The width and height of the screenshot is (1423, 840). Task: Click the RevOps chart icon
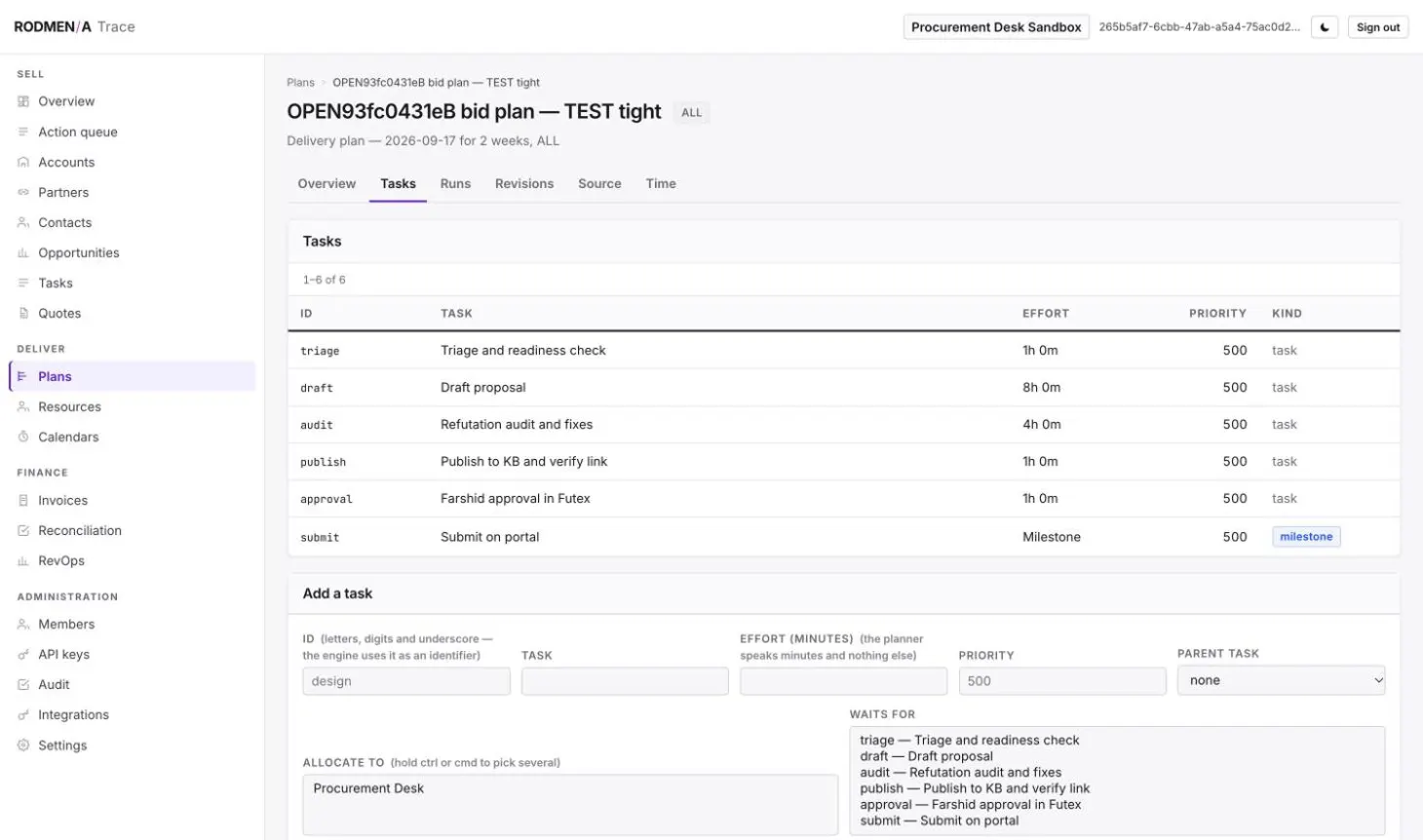coord(23,560)
